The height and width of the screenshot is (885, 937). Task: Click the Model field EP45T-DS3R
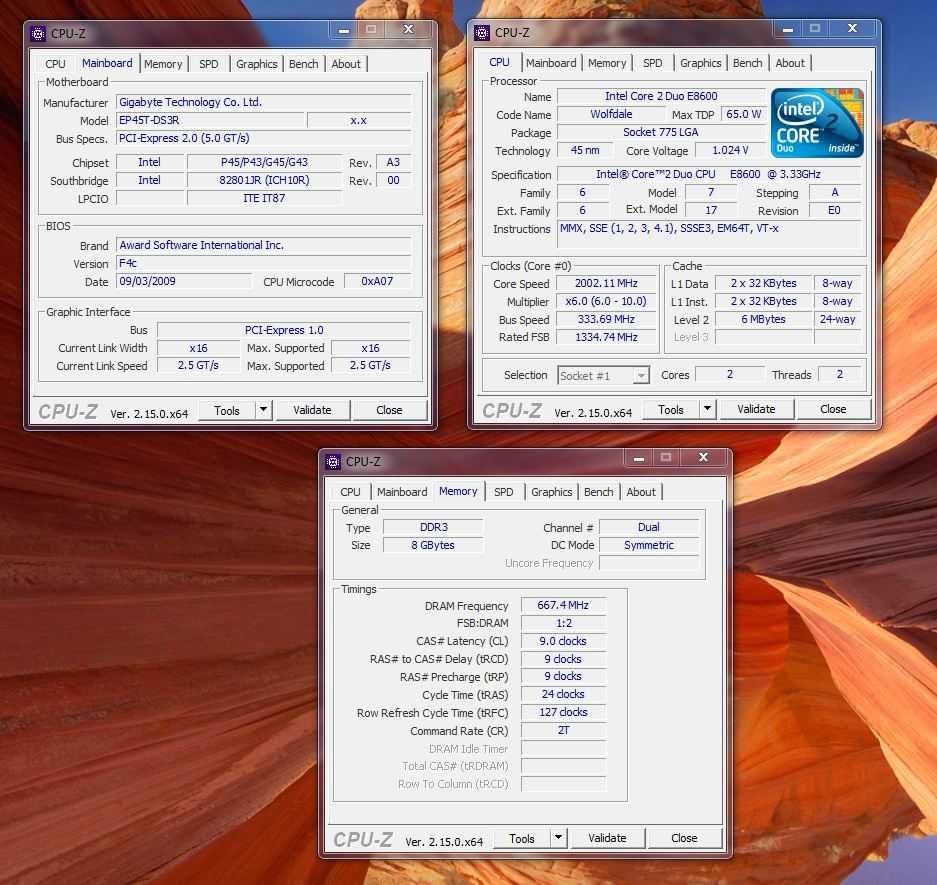pyautogui.click(x=210, y=120)
